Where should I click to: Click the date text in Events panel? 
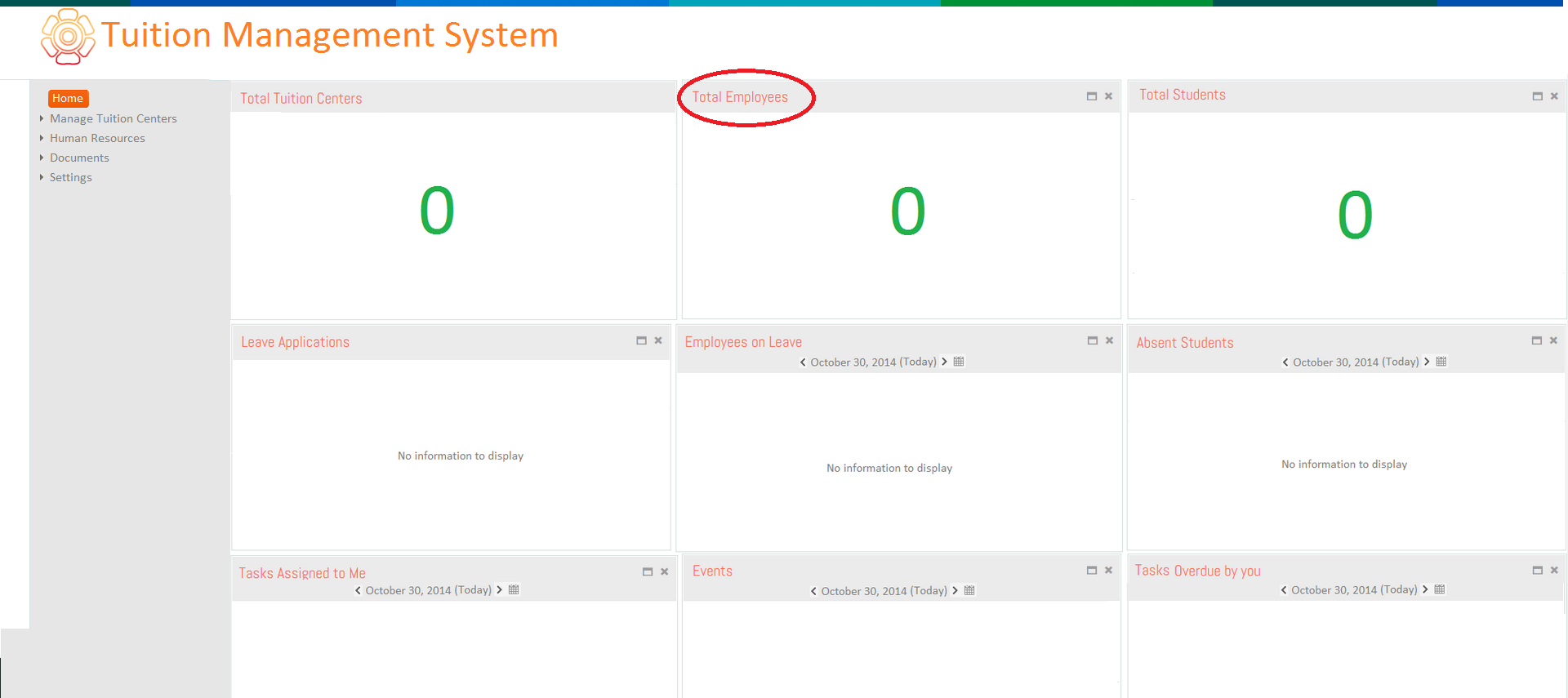coord(884,592)
